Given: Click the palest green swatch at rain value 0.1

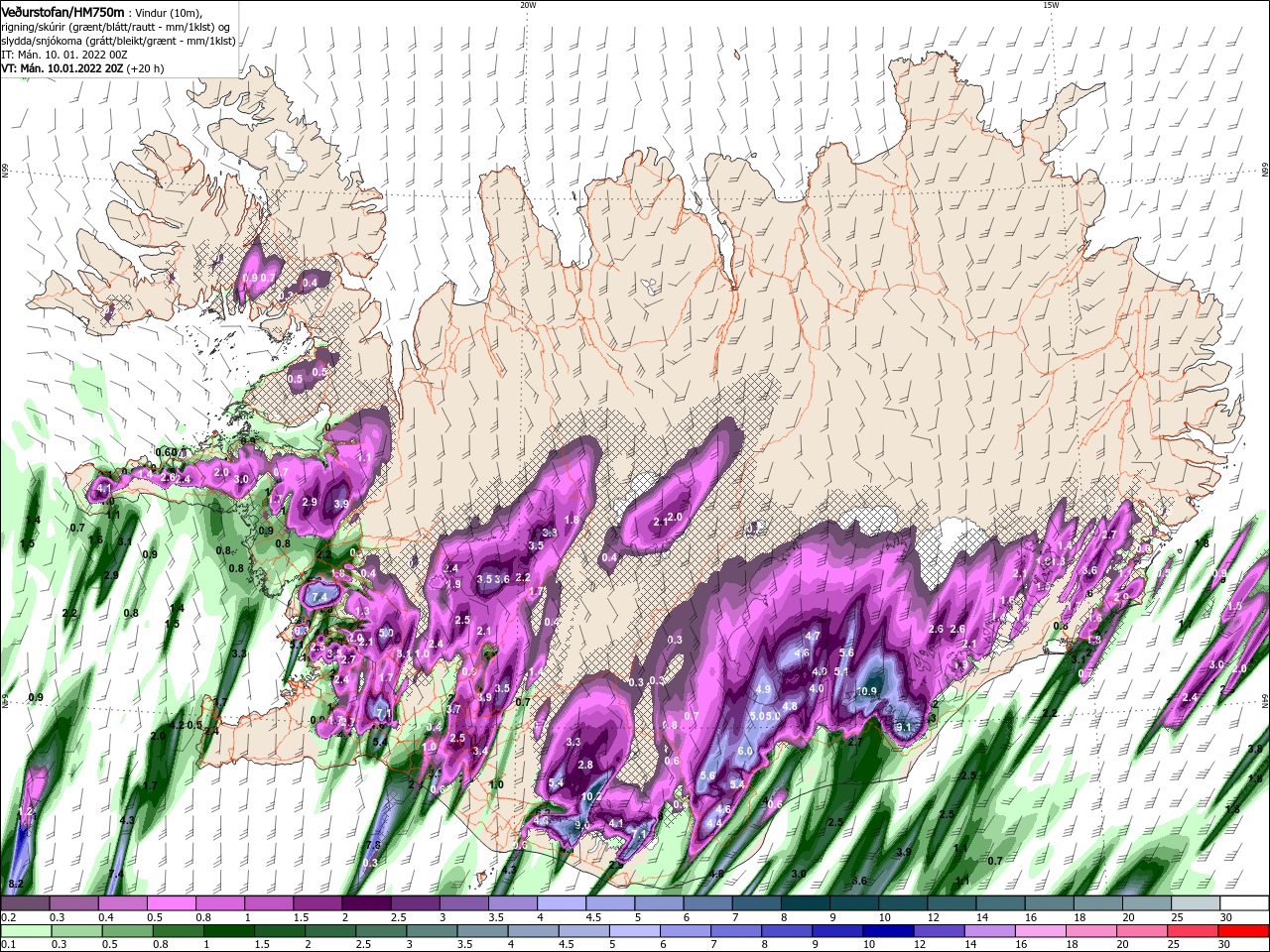Looking at the screenshot, I should pyautogui.click(x=25, y=931).
